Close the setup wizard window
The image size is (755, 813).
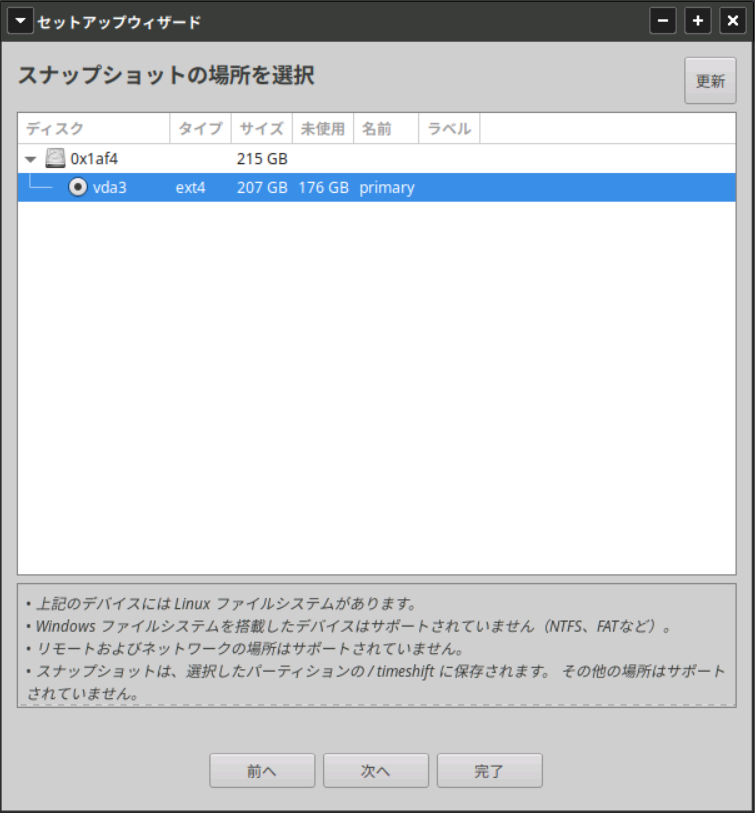pos(733,21)
